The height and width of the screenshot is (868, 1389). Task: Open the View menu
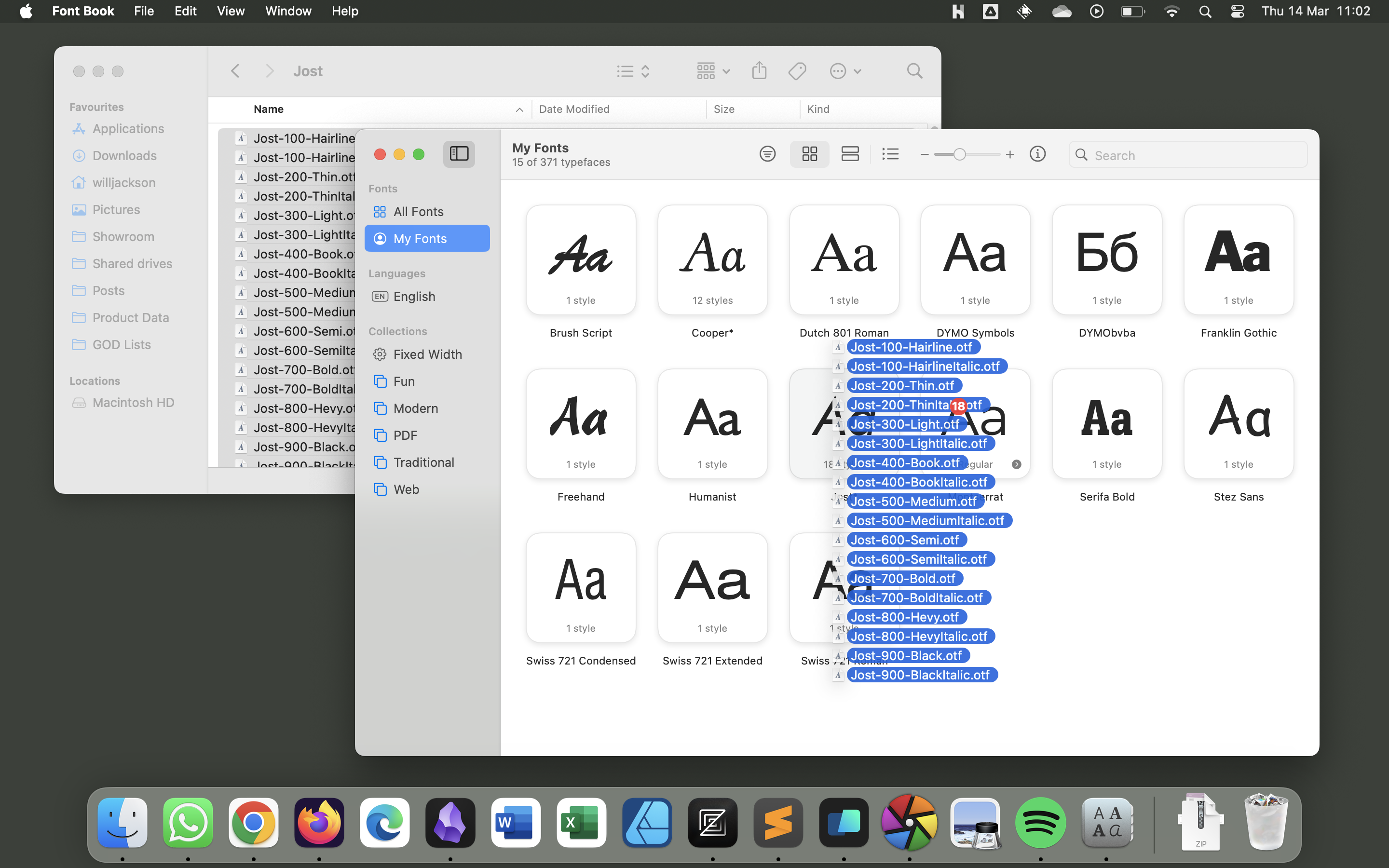230,11
